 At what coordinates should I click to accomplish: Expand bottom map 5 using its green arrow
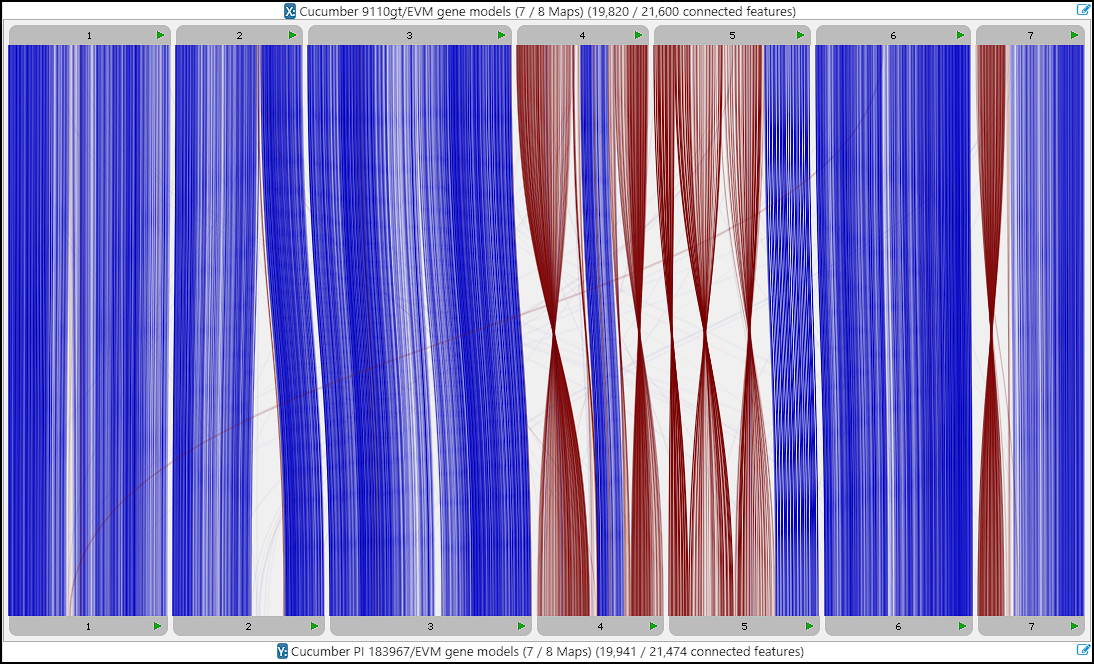coord(809,626)
